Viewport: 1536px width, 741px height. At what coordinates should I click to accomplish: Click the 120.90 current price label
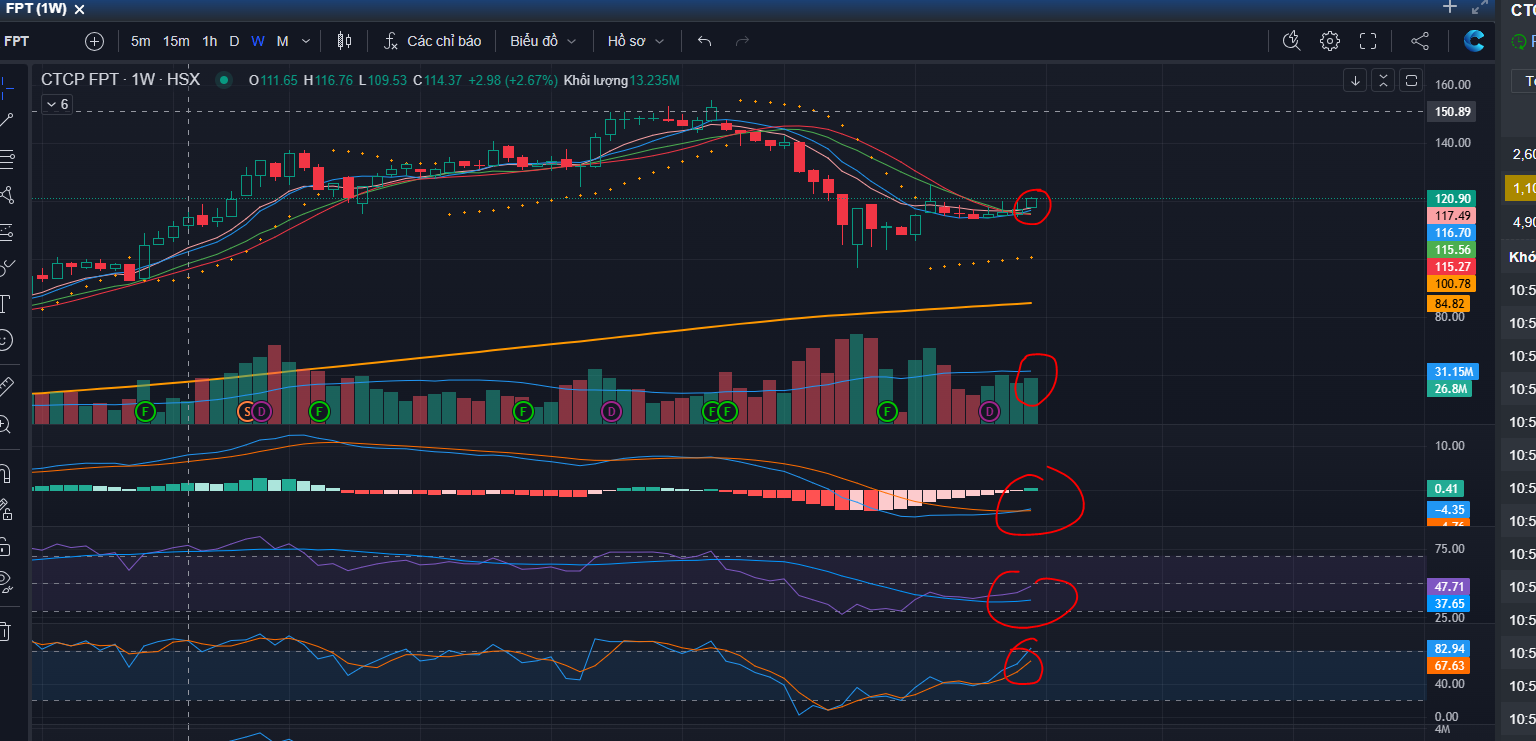[x=1452, y=199]
